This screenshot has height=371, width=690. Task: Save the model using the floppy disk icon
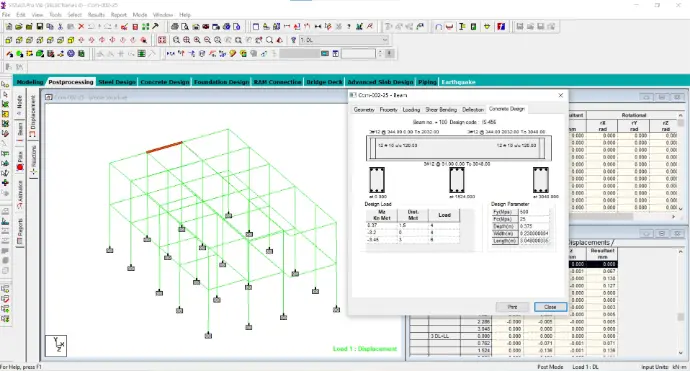[39, 27]
